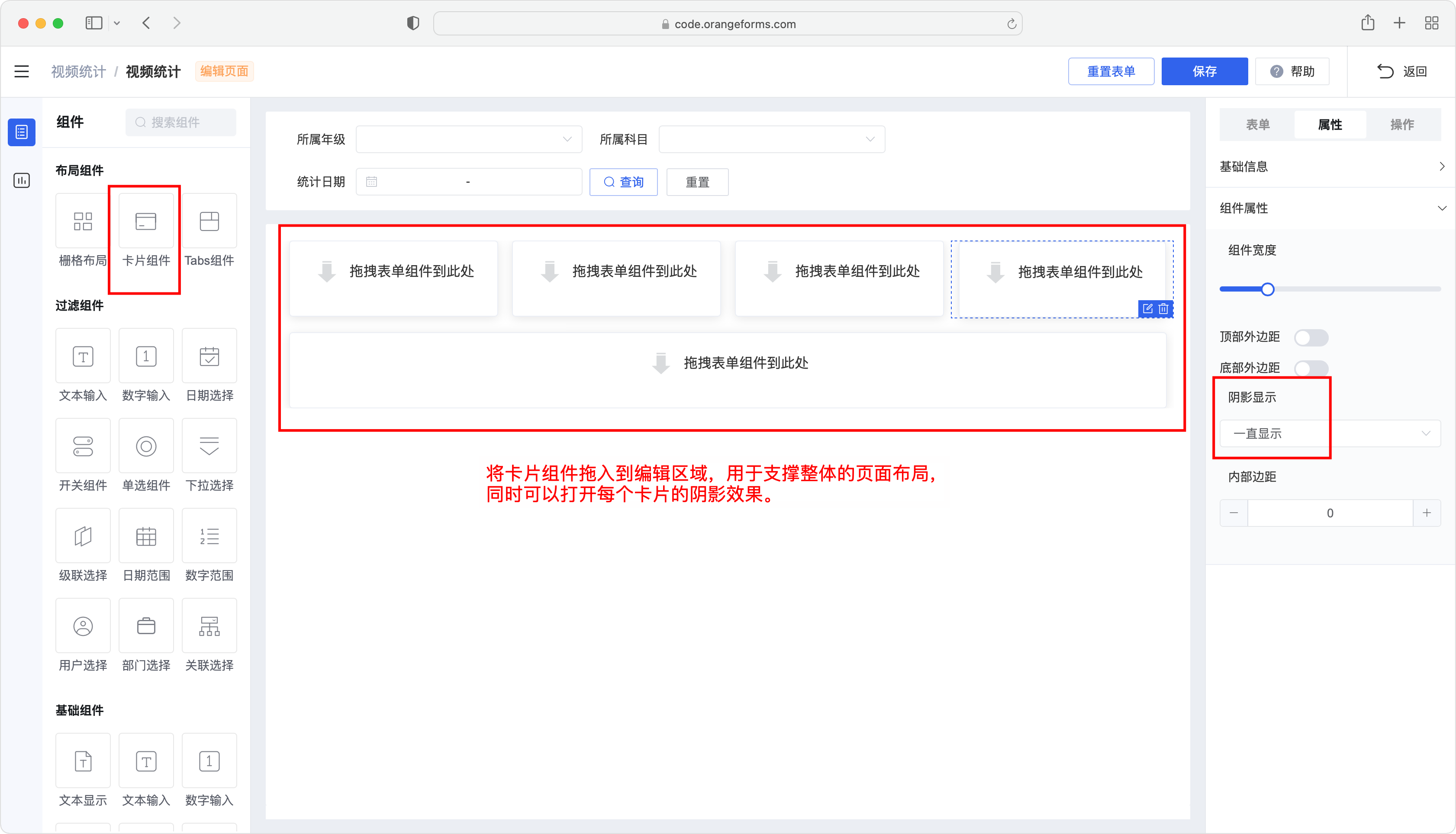Click the 视频统计 breadcrumb parent link
1456x834 pixels.
click(x=78, y=72)
